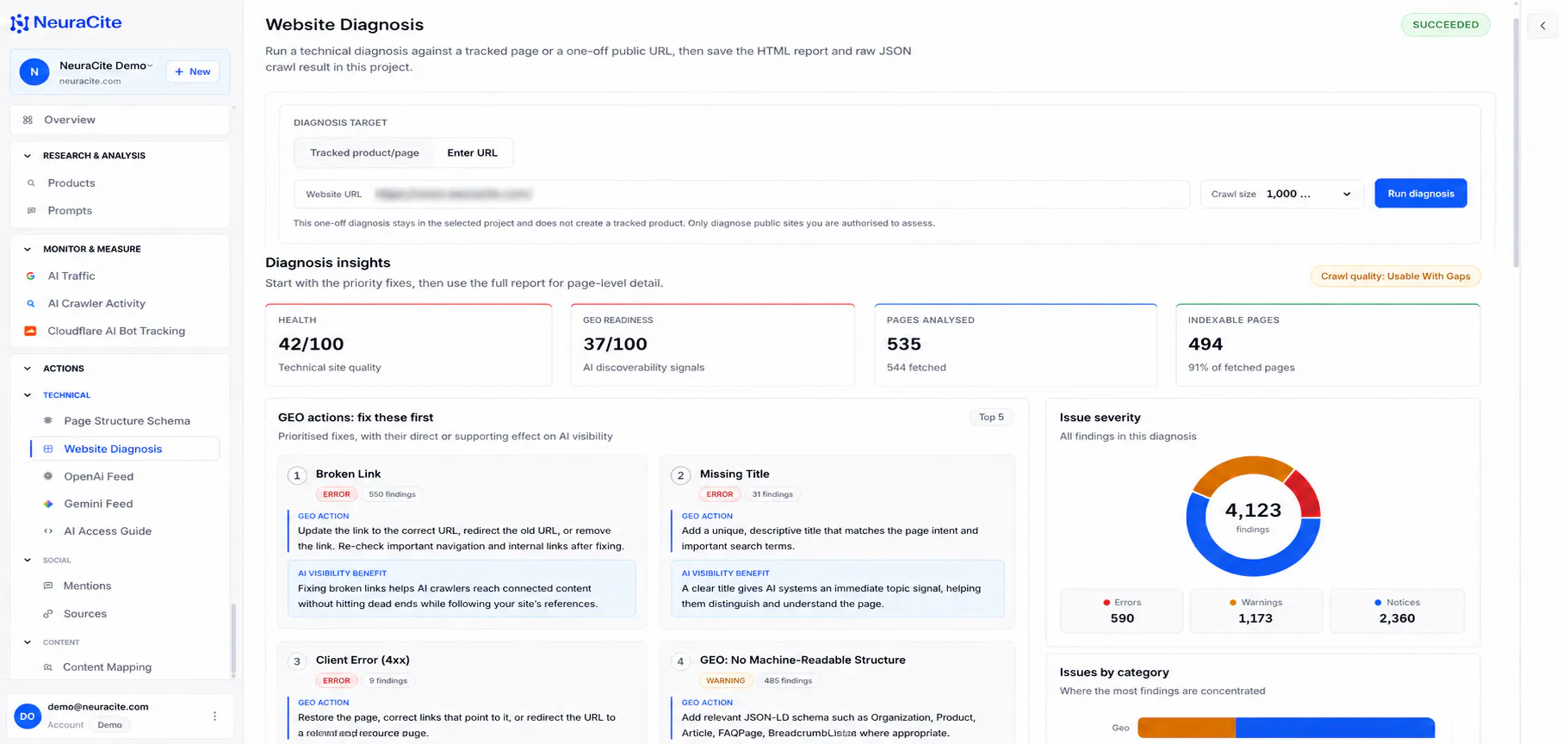Open the account options kebab menu
1568x744 pixels.
pos(214,716)
